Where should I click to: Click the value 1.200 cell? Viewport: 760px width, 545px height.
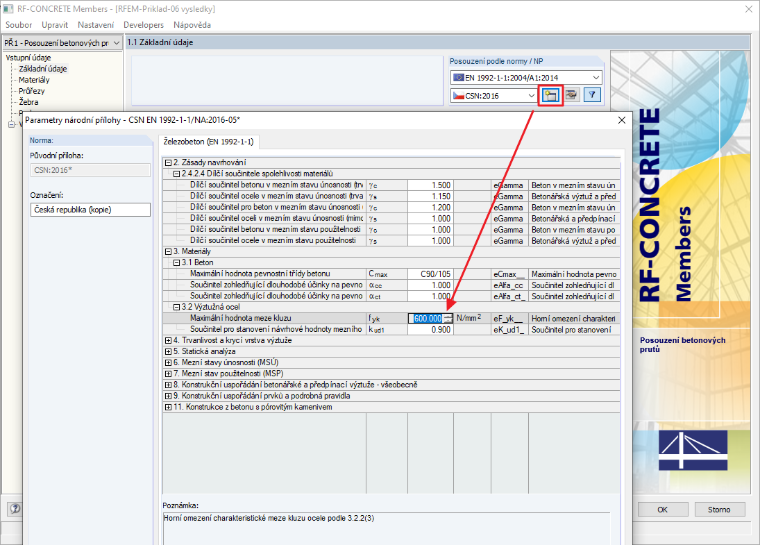pyautogui.click(x=430, y=208)
